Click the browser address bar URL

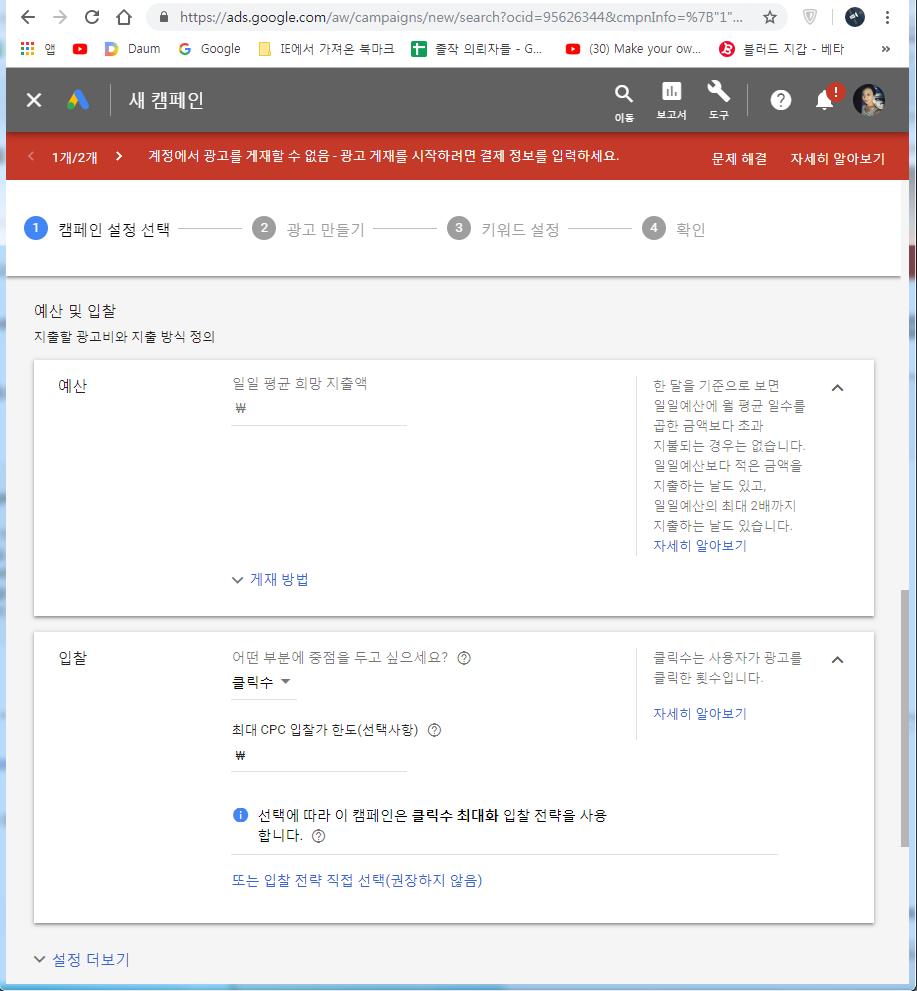461,17
